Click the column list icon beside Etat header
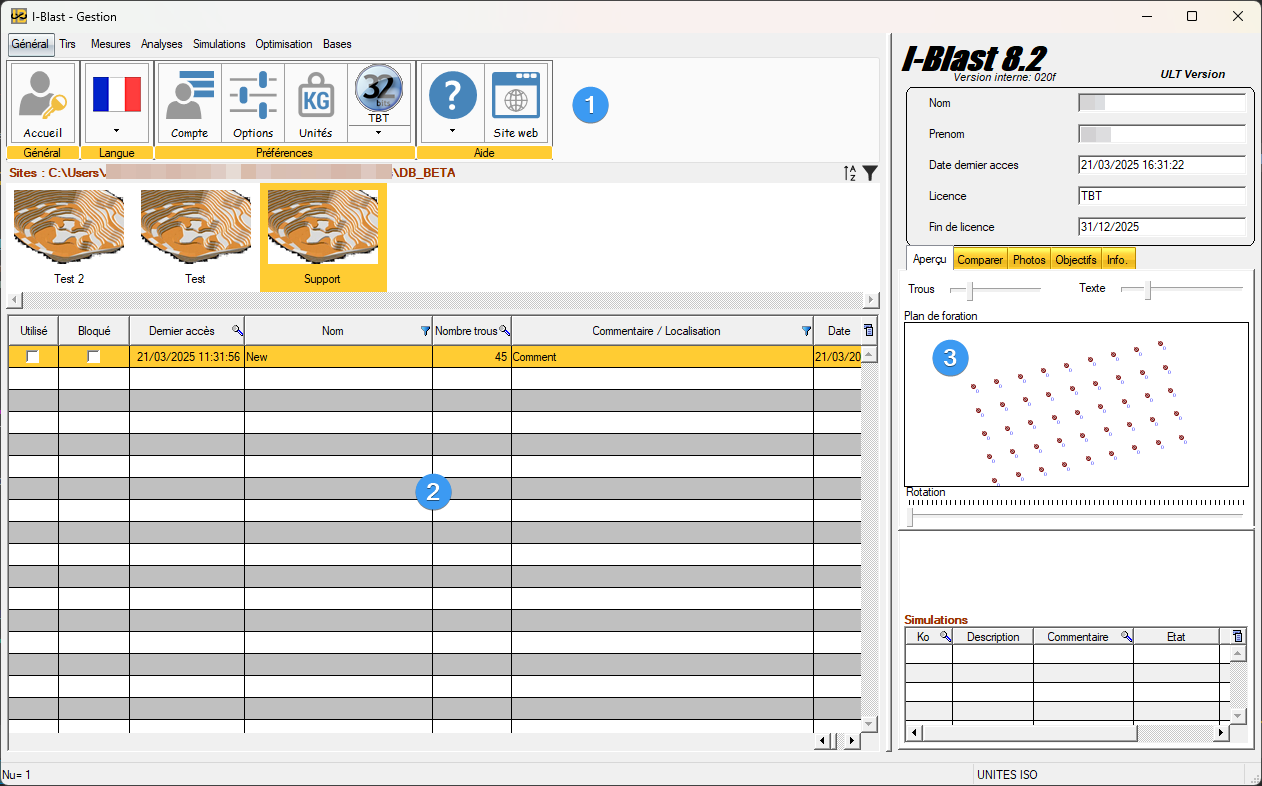The width and height of the screenshot is (1262, 786). coord(1238,636)
